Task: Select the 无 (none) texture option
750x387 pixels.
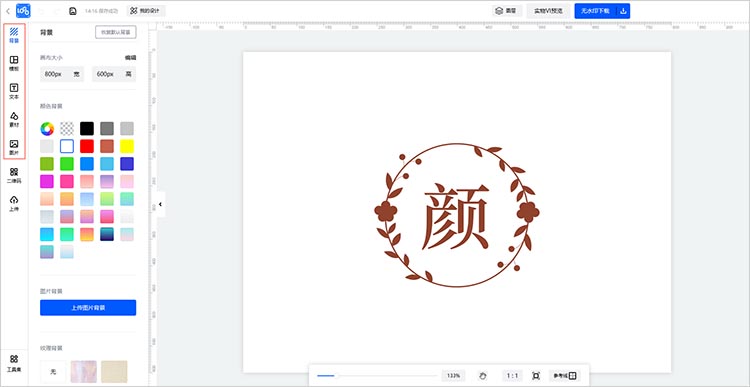Action: (53, 372)
